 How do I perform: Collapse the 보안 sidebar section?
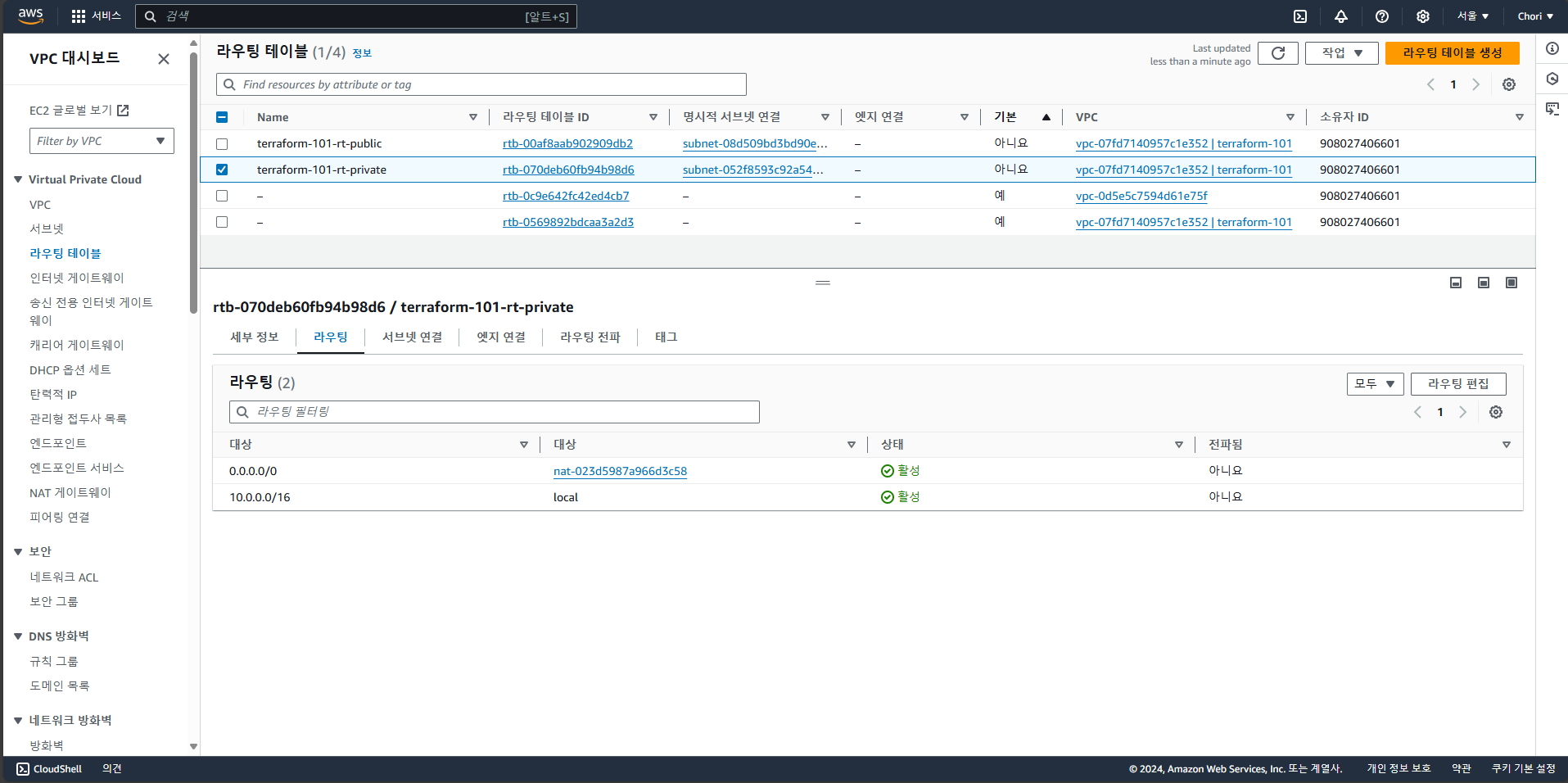click(x=18, y=552)
